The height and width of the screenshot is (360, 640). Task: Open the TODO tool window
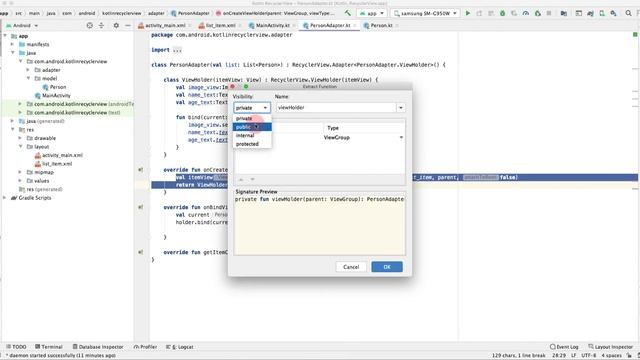pyautogui.click(x=16, y=347)
